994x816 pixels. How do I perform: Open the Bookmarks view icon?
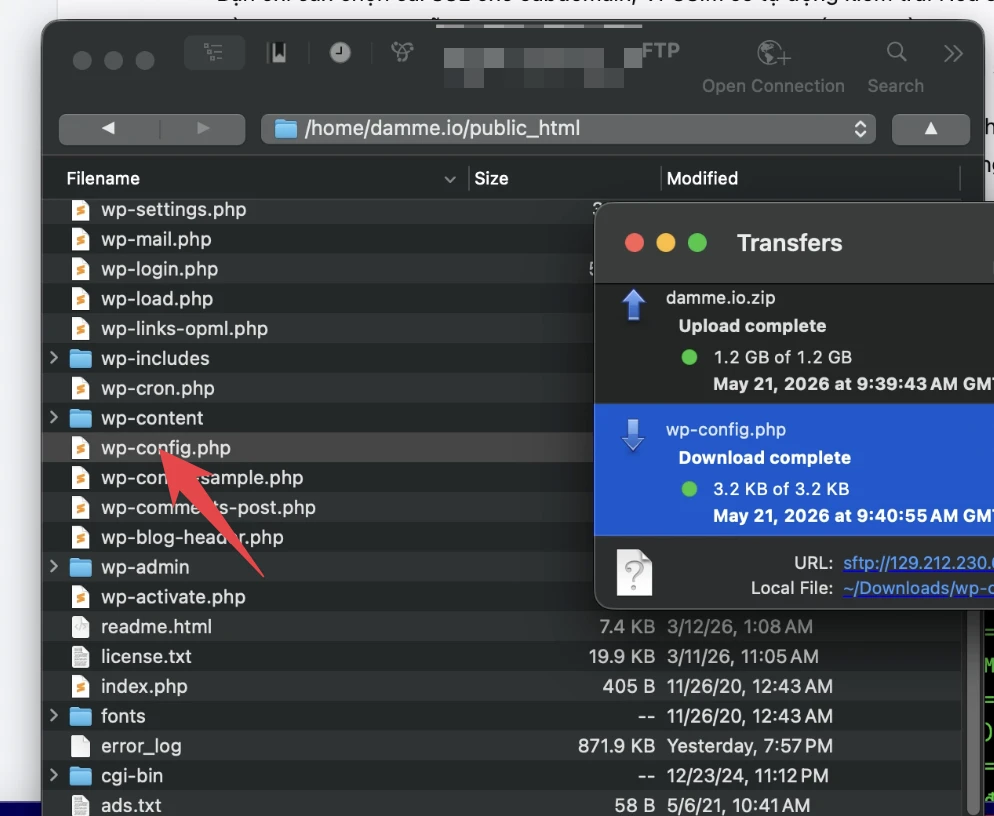pos(278,53)
